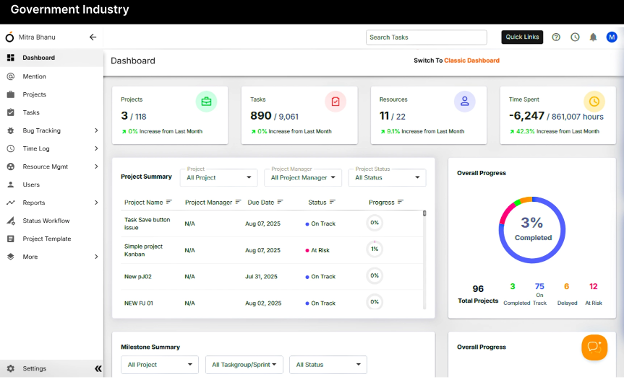Image resolution: width=624 pixels, height=378 pixels.
Task: Switch to Classic Dashboard link
Action: pos(472,60)
